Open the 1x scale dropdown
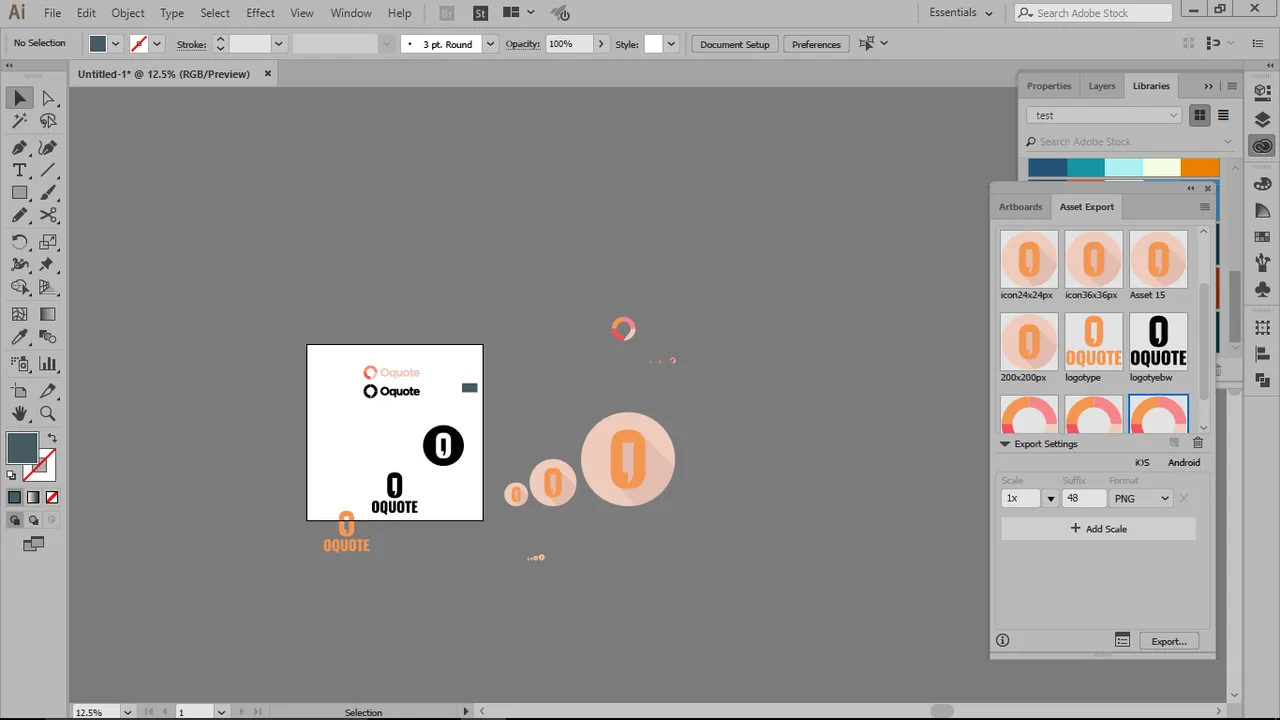 1051,498
